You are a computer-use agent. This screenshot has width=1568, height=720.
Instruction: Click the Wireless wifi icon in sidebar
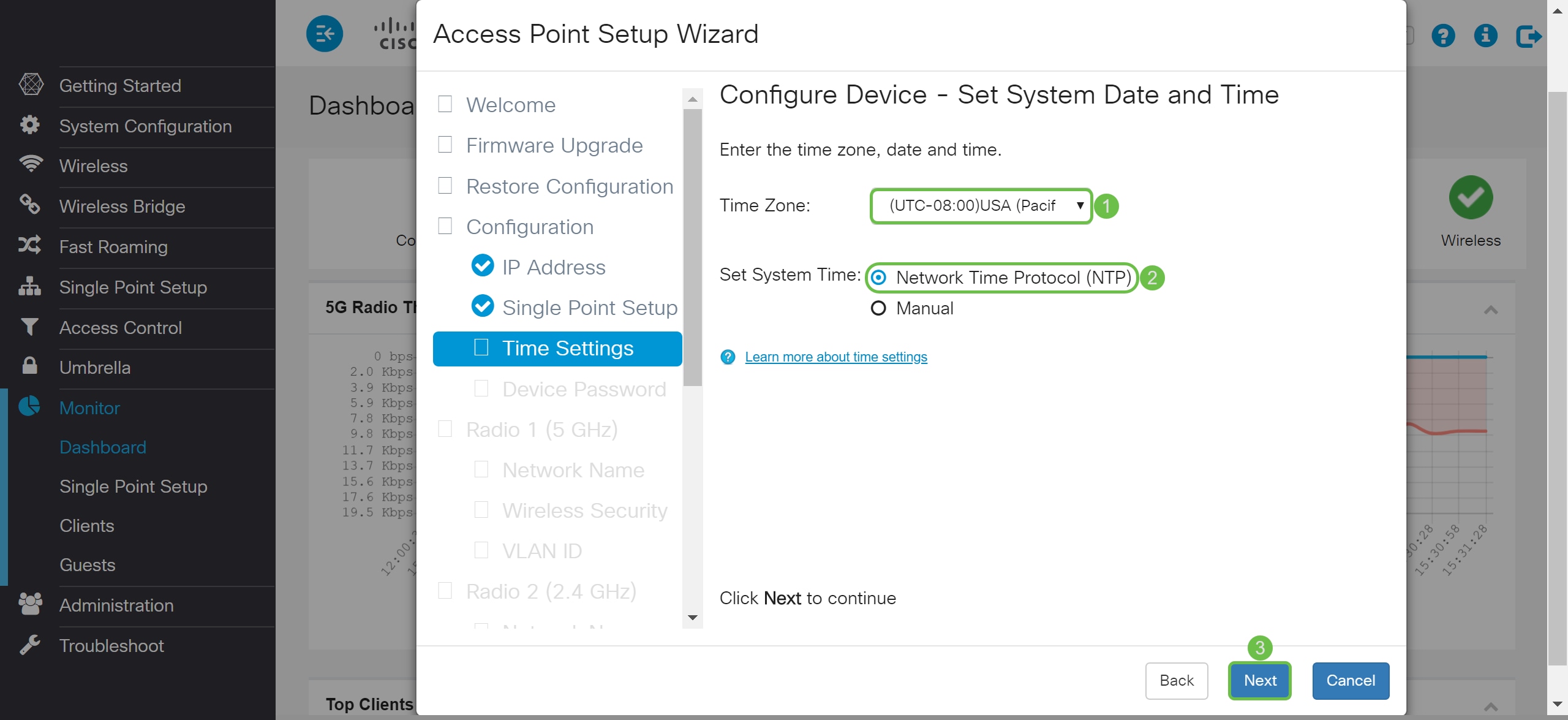click(30, 164)
